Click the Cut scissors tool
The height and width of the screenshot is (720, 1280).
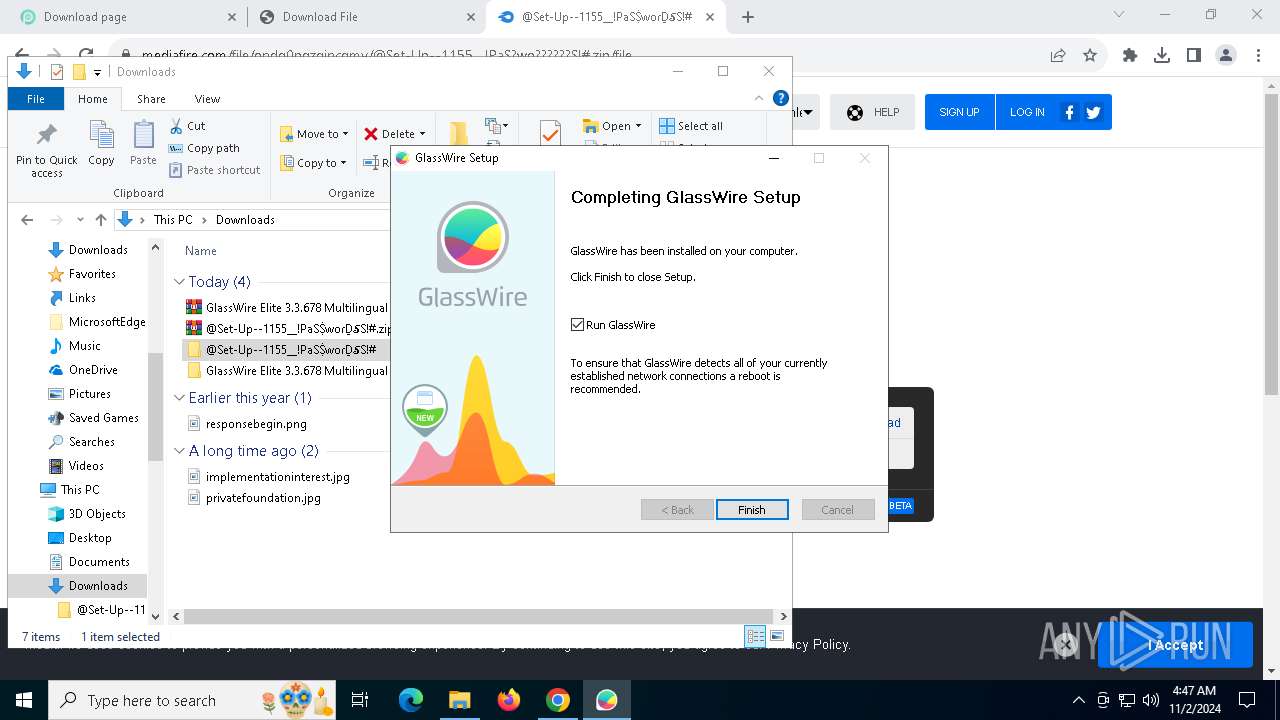tap(187, 126)
